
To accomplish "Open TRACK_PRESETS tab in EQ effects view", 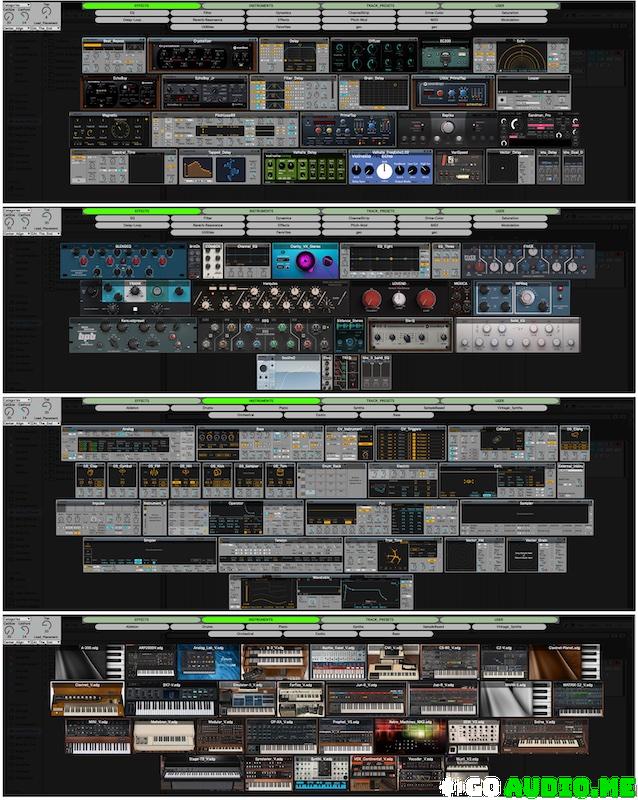I will pos(380,211).
